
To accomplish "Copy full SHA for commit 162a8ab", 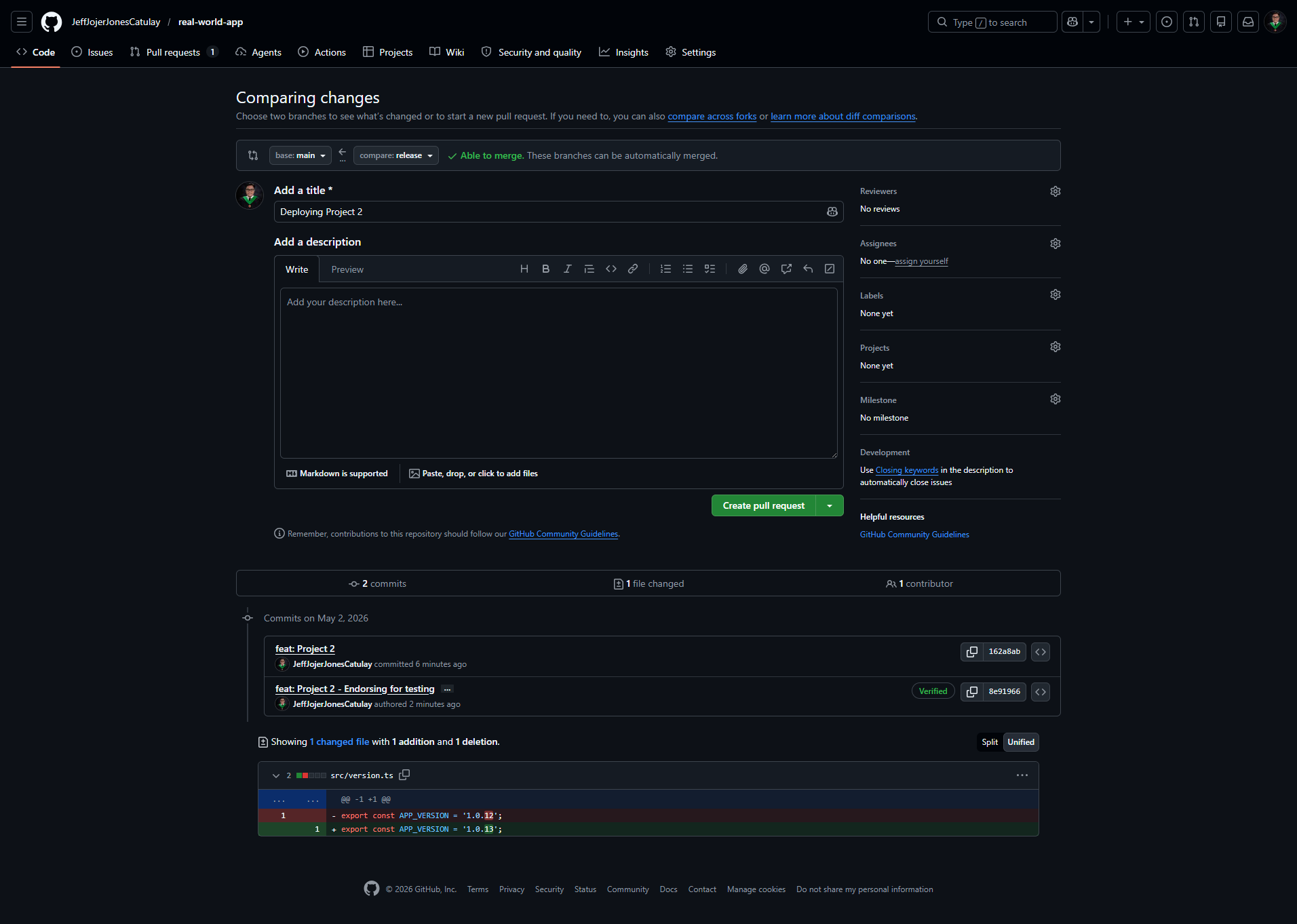I will point(972,652).
